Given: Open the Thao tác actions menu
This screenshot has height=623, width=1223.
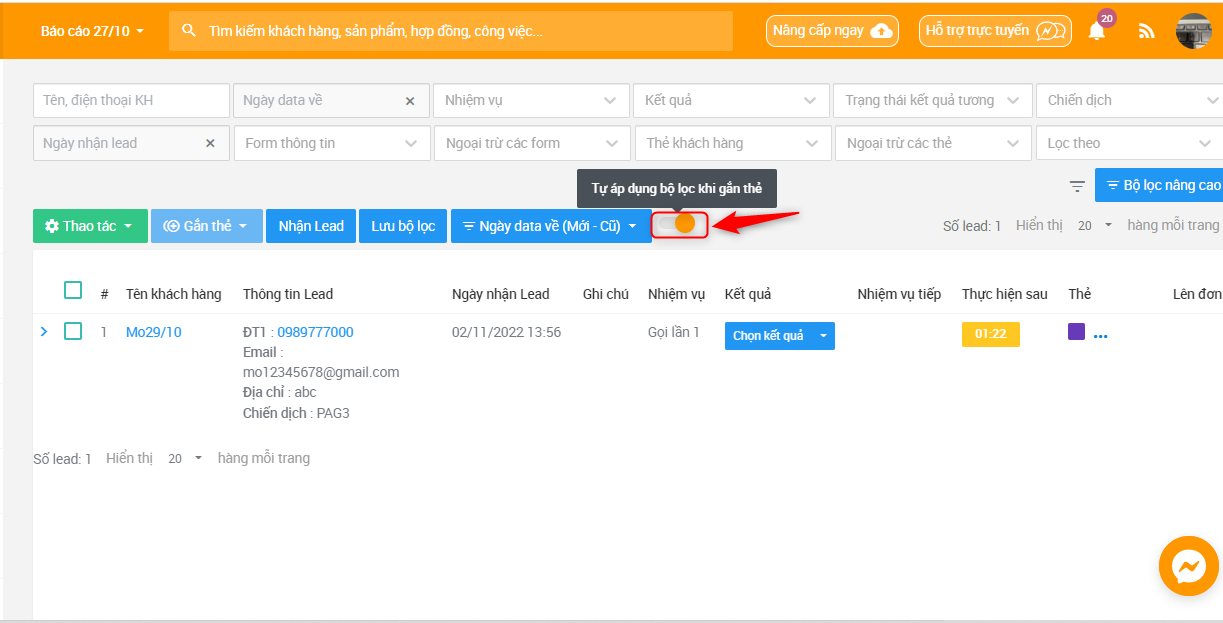Looking at the screenshot, I should [90, 226].
